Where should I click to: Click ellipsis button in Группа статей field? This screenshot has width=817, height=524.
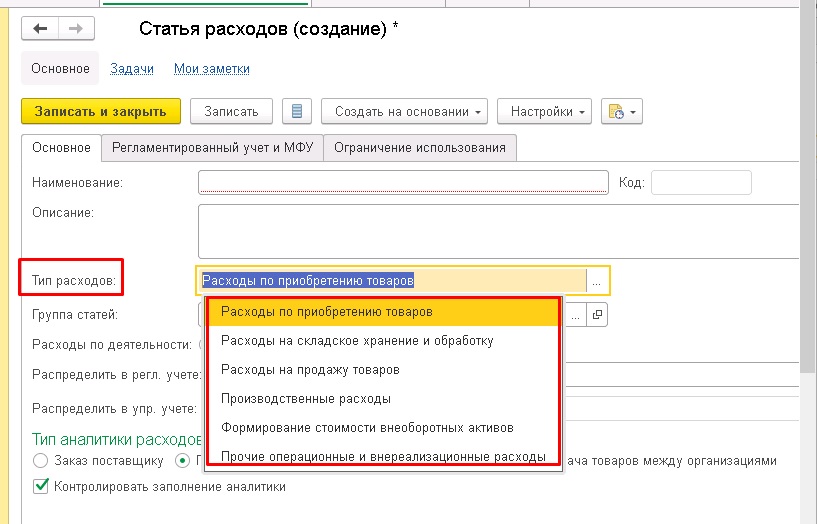point(575,315)
